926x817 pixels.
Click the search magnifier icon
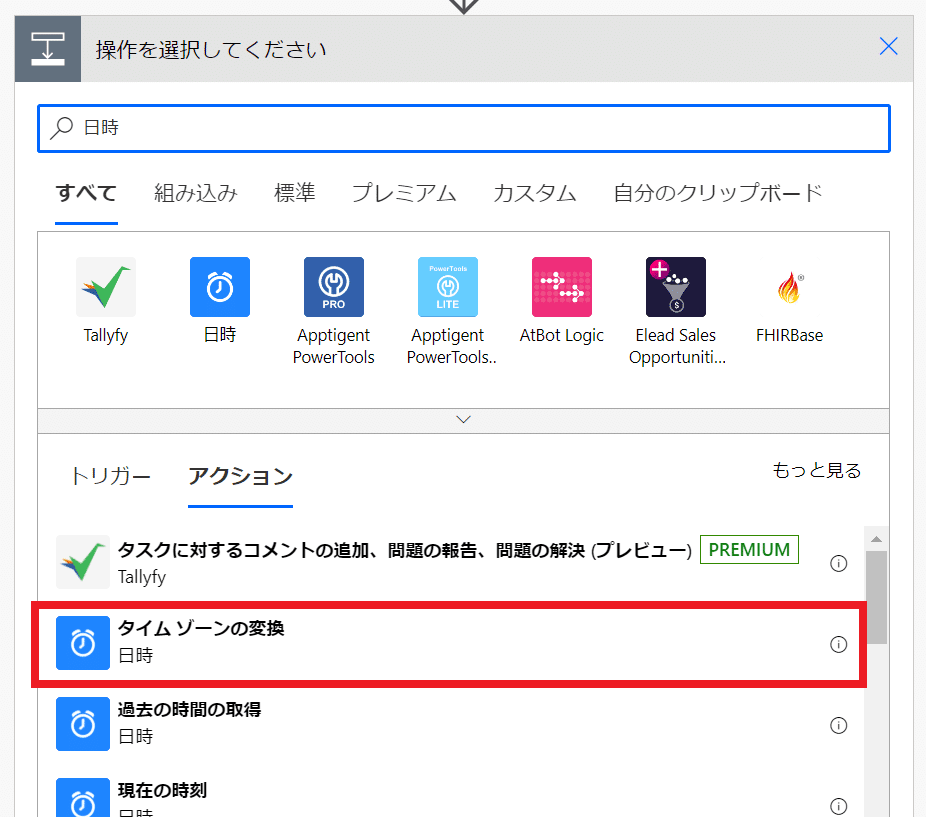click(61, 128)
